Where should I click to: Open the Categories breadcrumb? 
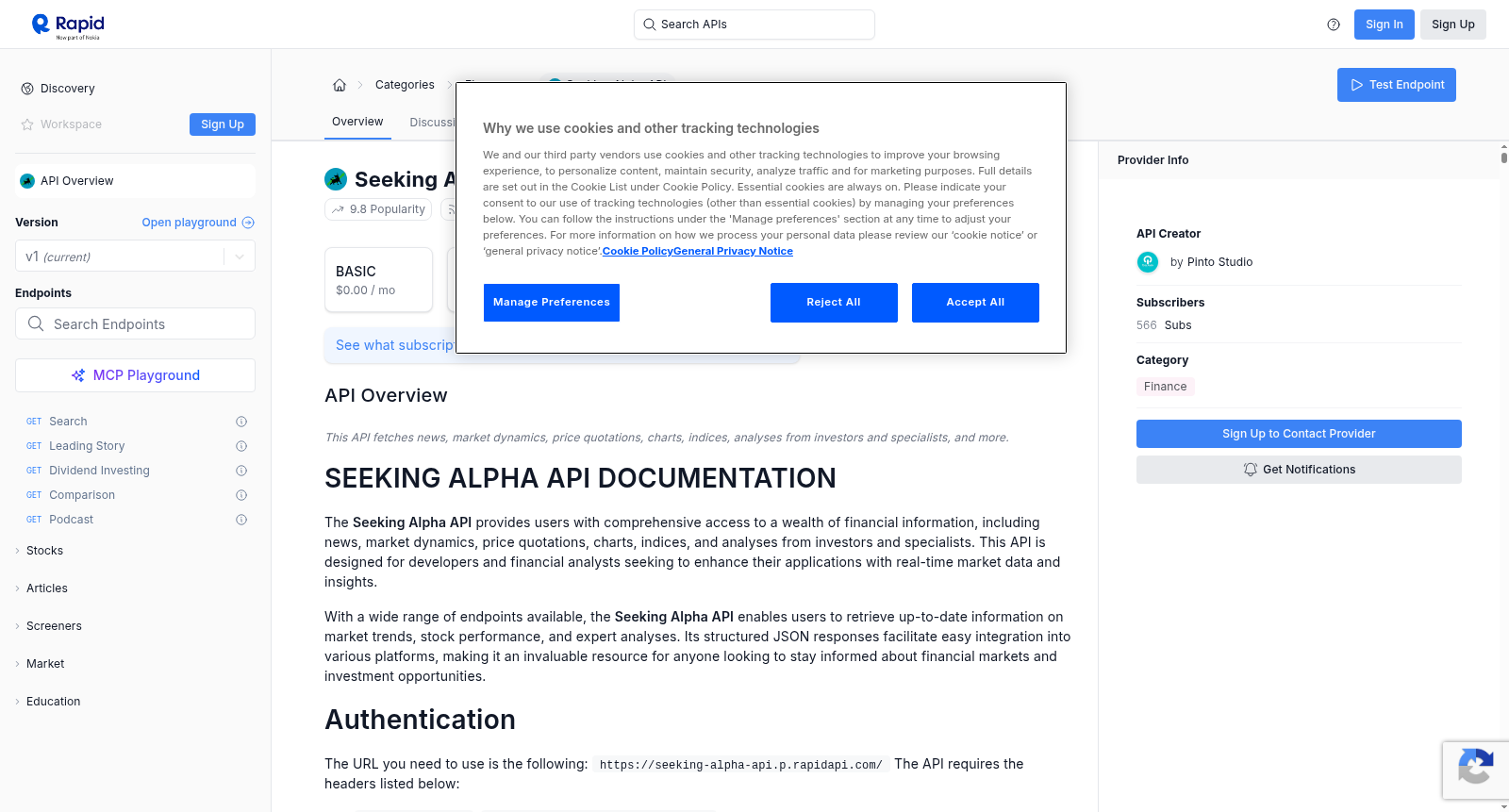coord(405,85)
